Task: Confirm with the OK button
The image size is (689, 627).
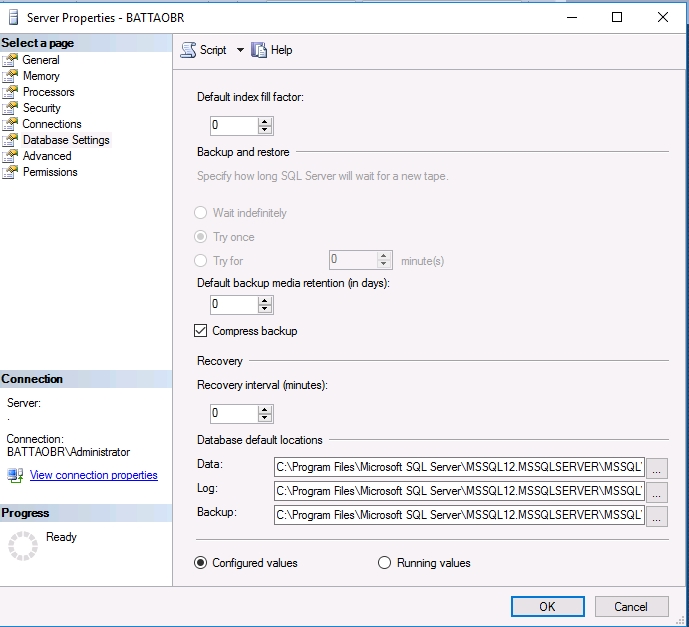Action: point(548,607)
